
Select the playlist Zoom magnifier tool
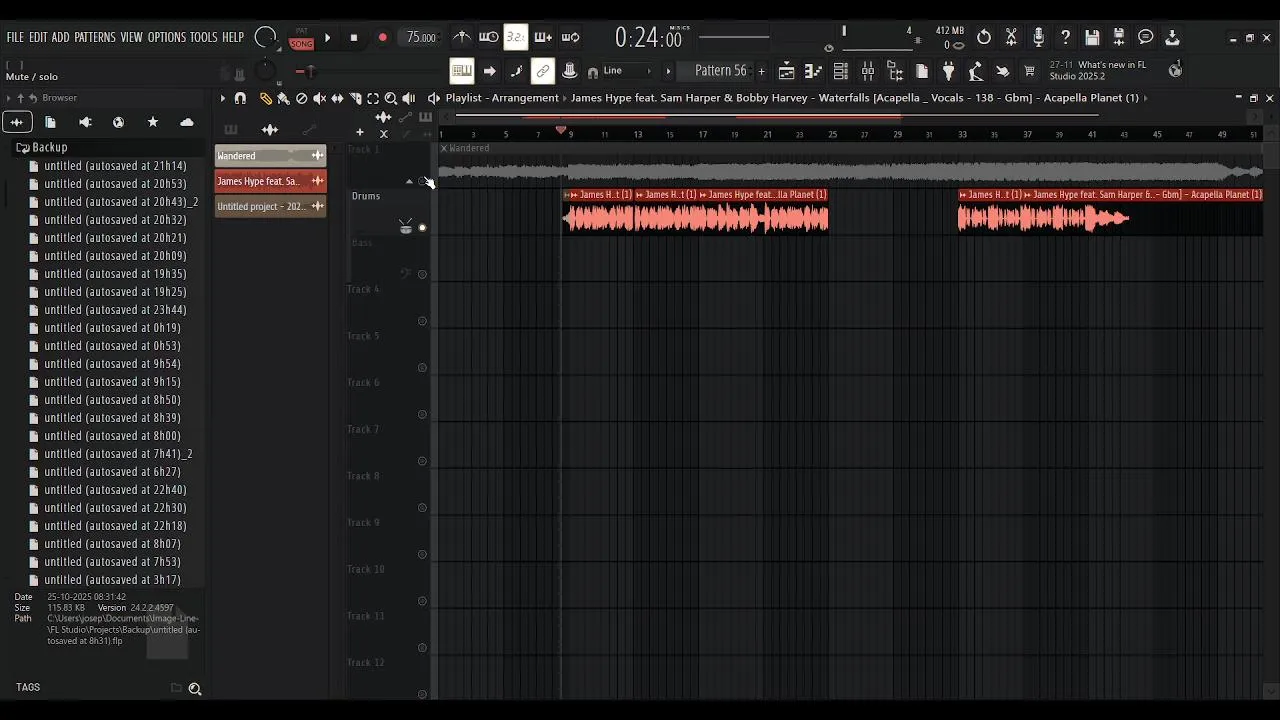tap(391, 98)
